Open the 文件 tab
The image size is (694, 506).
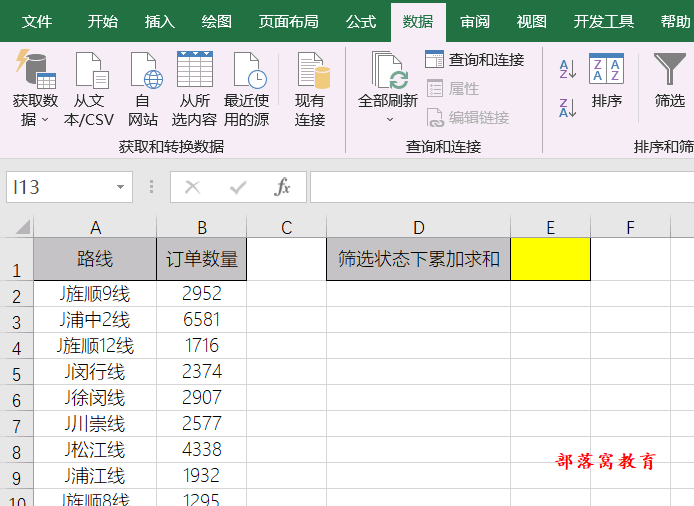(37, 21)
